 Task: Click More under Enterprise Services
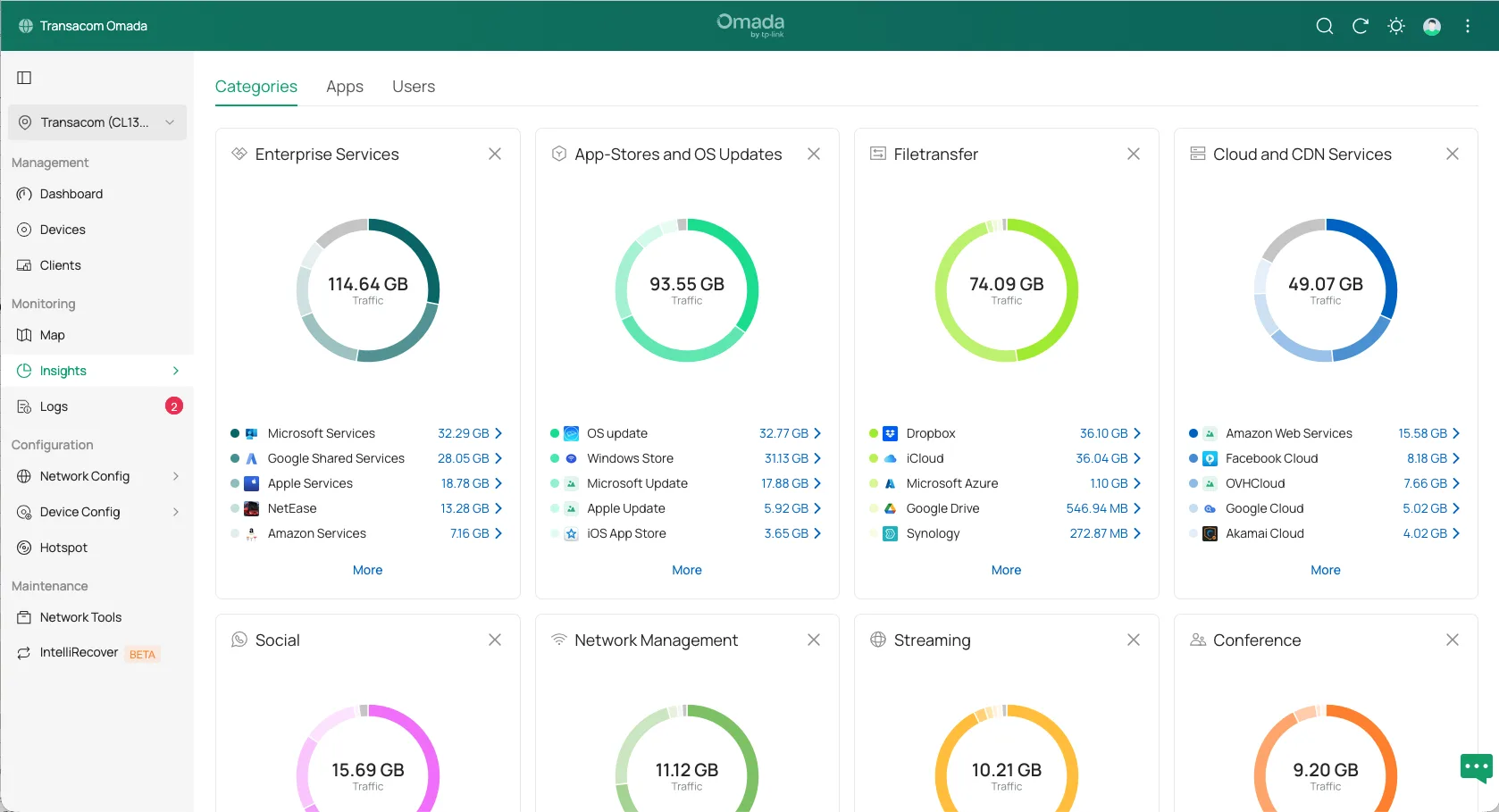(367, 570)
